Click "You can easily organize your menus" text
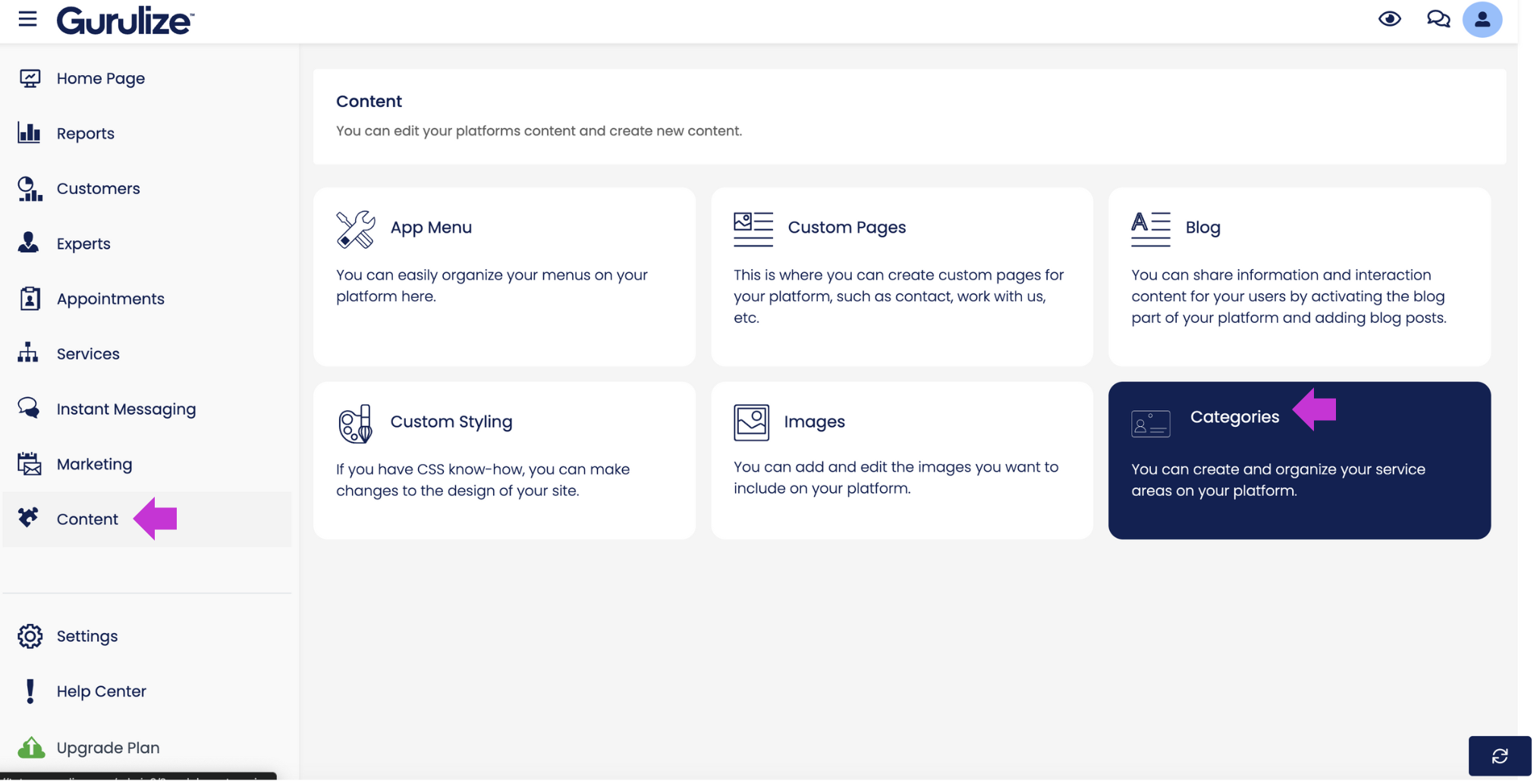The height and width of the screenshot is (784, 1537). click(492, 286)
